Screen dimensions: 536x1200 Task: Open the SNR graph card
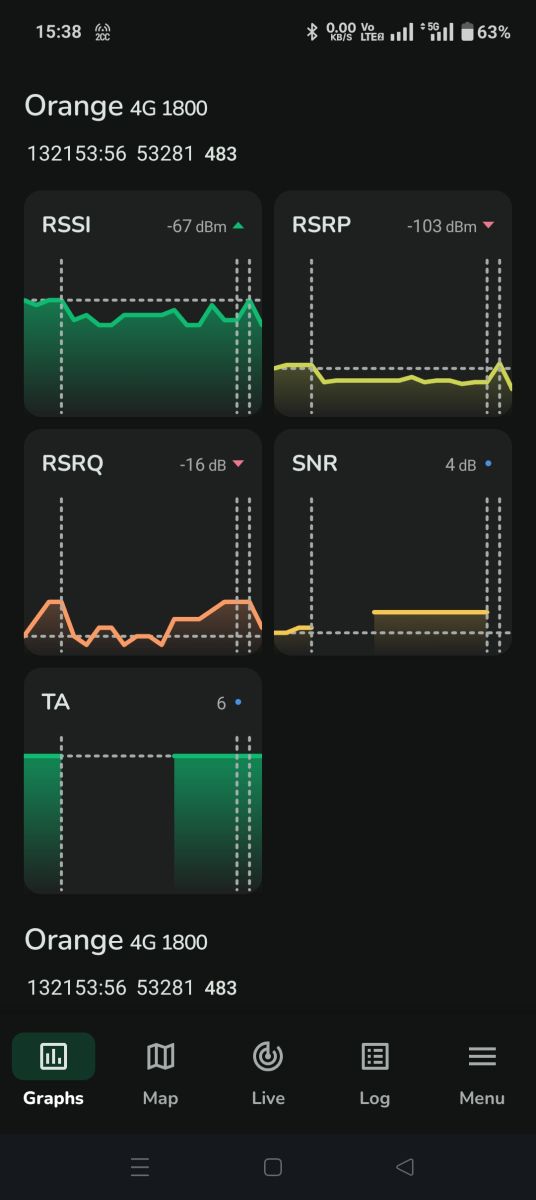click(x=393, y=542)
